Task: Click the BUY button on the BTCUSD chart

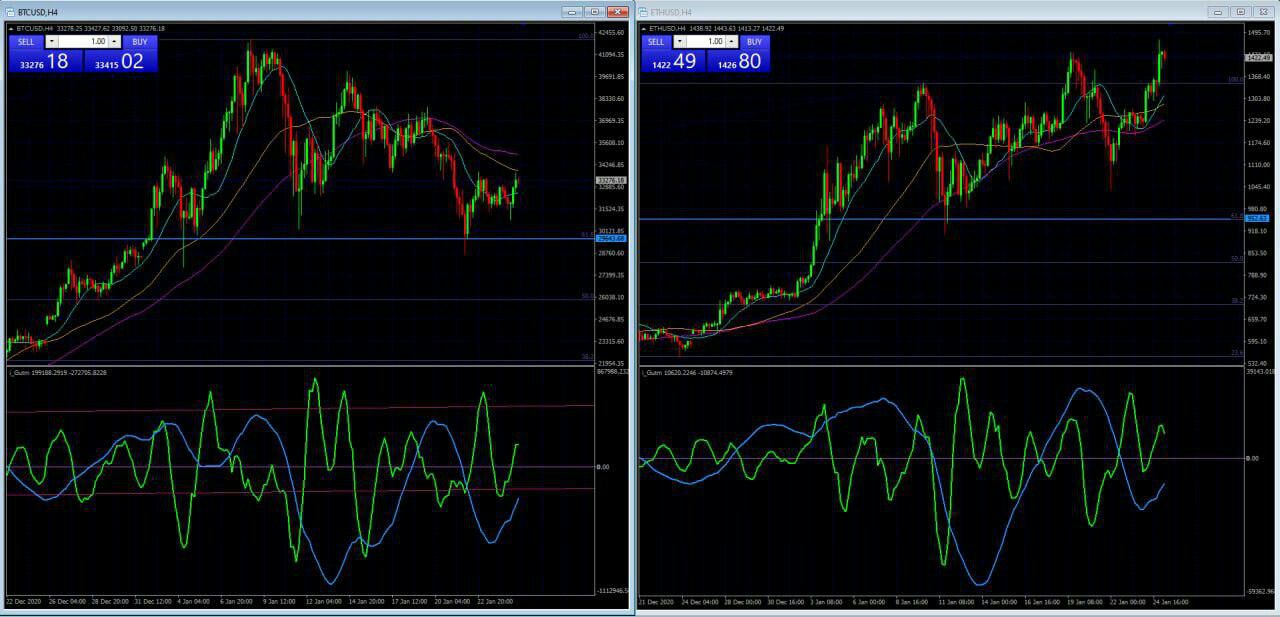Action: coord(139,42)
